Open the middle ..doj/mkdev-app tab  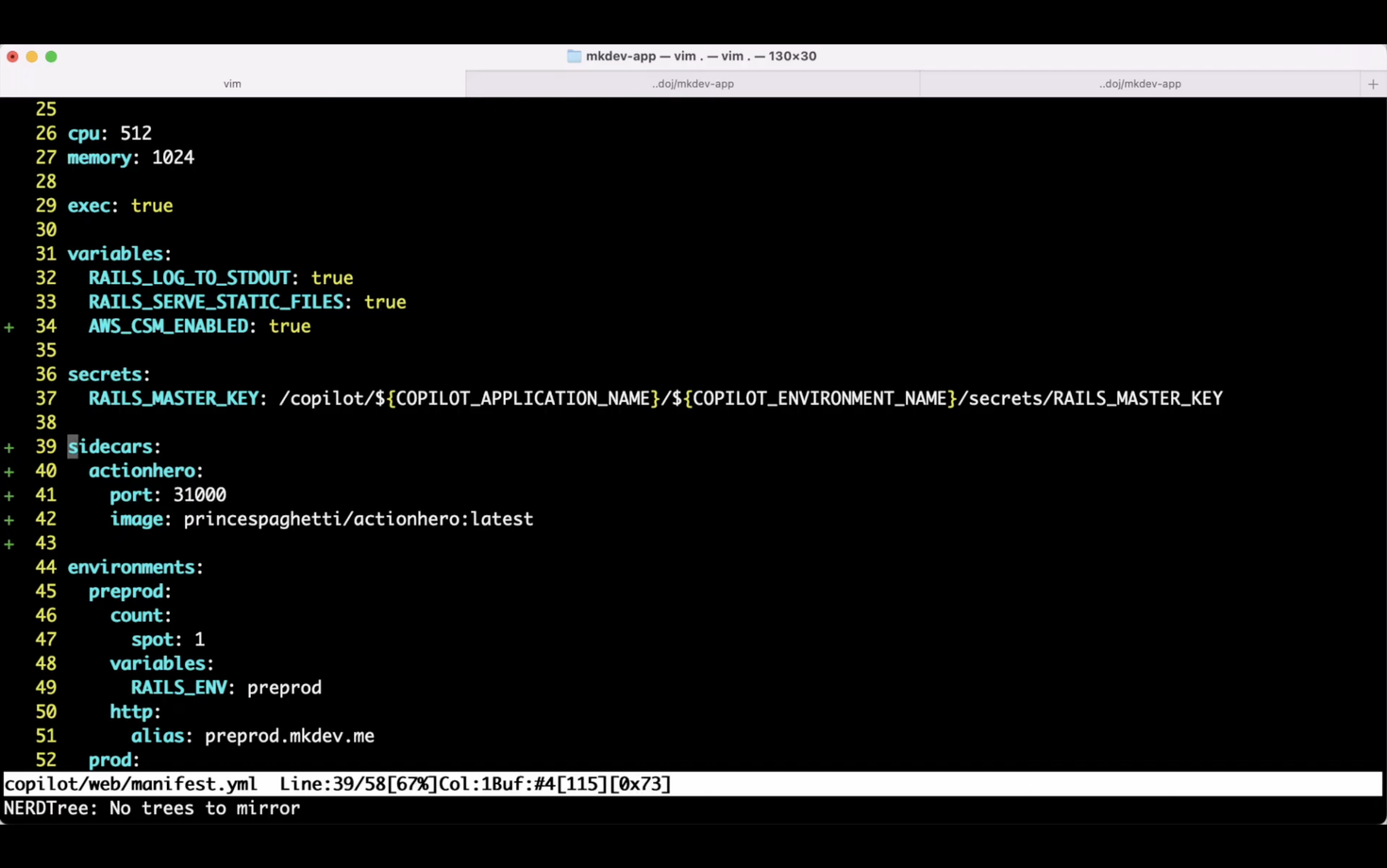[x=693, y=84]
